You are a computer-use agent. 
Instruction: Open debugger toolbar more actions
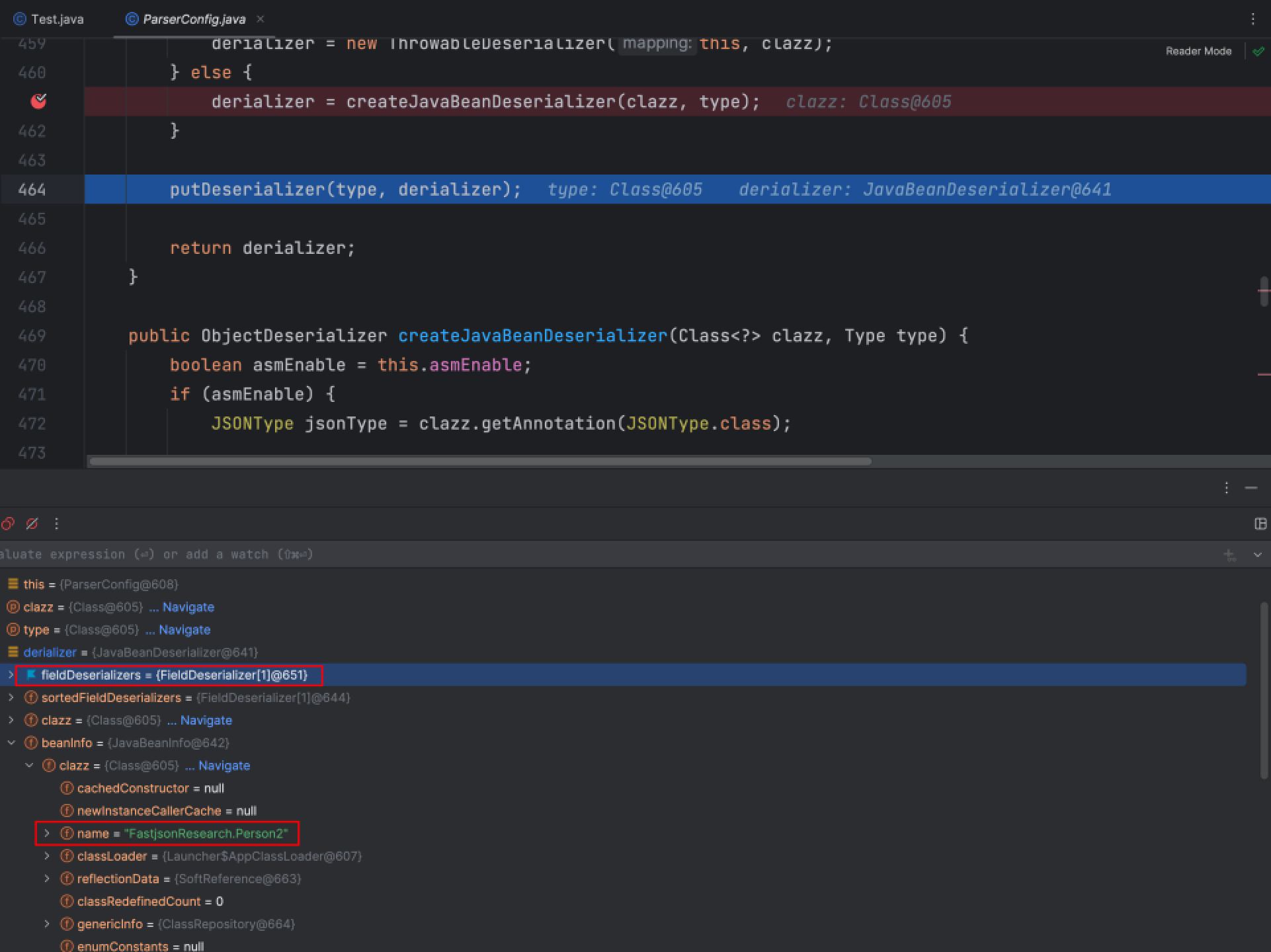click(56, 524)
